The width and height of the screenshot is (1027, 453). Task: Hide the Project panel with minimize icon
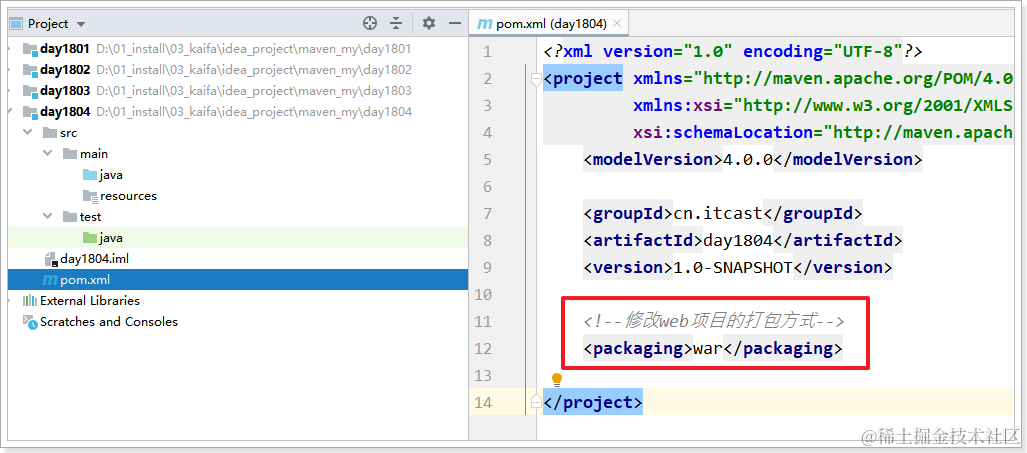455,24
